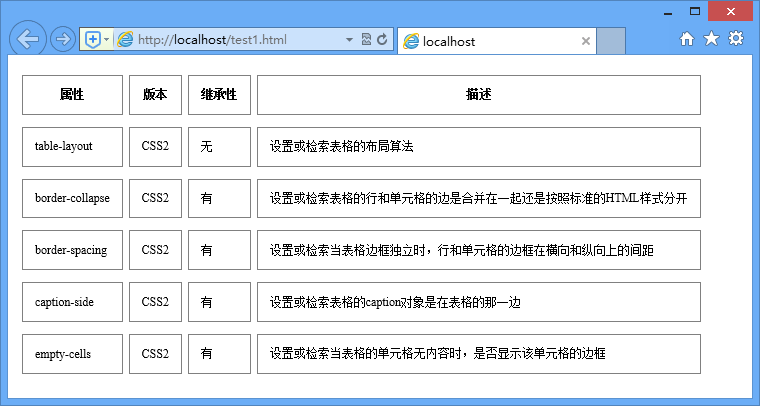Click the blue security shield icon
The height and width of the screenshot is (406, 760).
[92, 40]
